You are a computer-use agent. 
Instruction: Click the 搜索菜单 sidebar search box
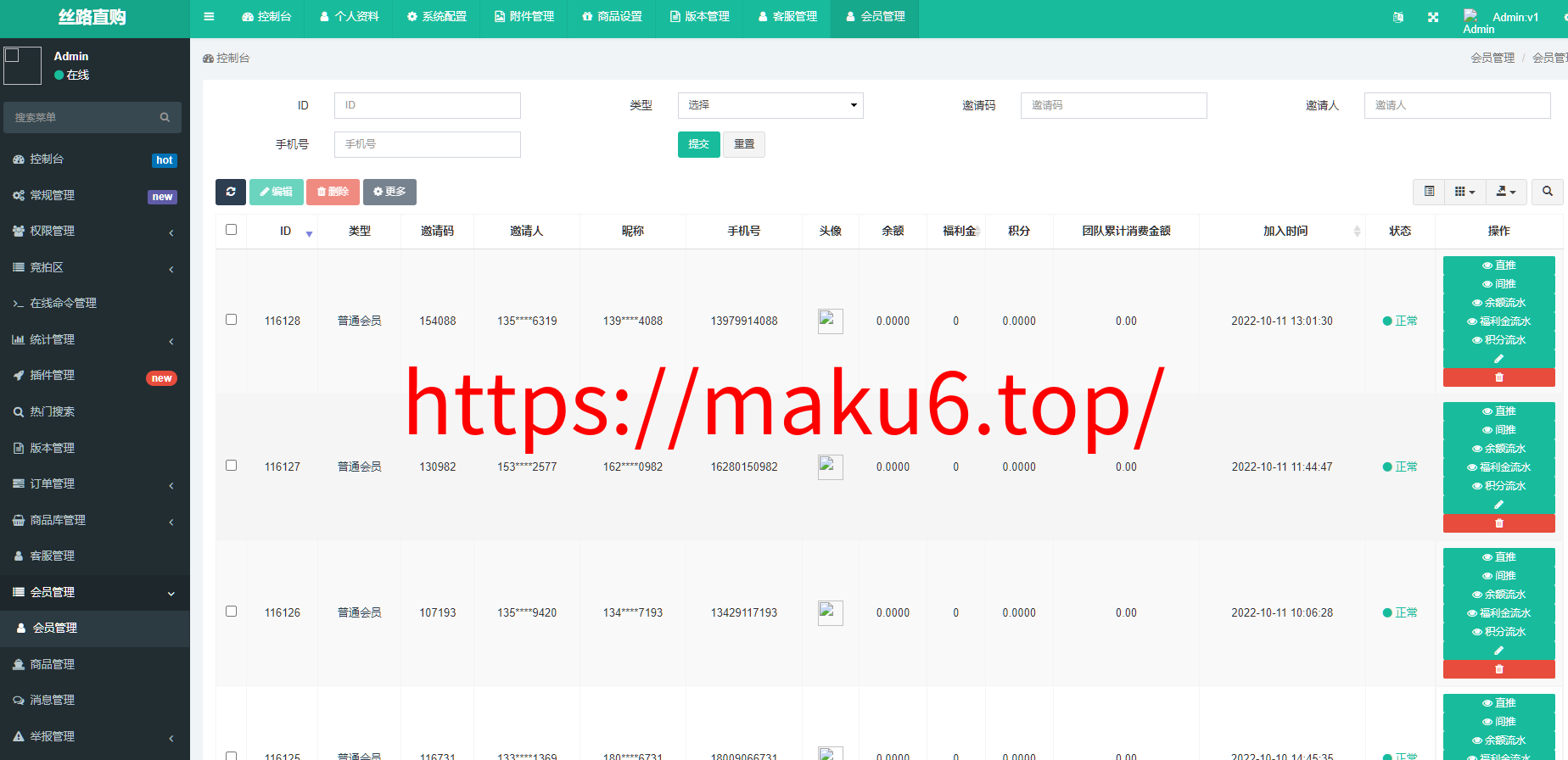click(x=92, y=117)
